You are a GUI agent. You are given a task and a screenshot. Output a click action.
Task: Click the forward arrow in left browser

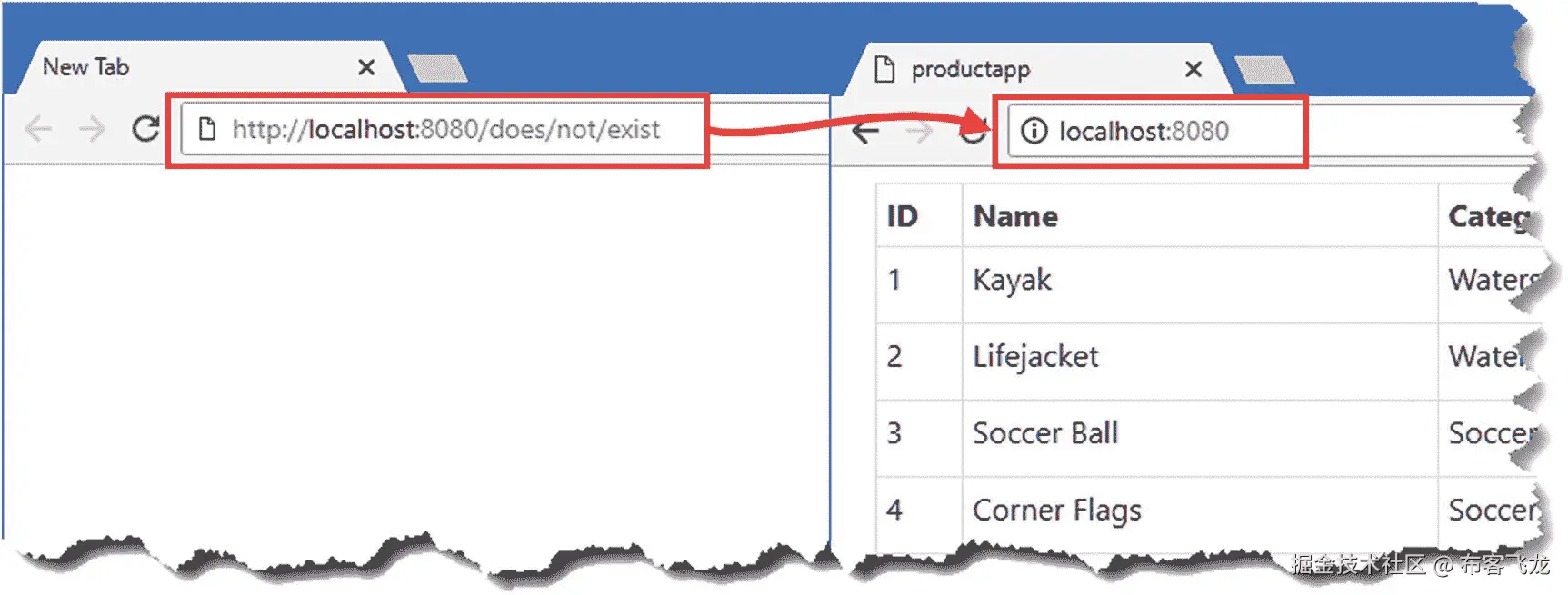[92, 130]
